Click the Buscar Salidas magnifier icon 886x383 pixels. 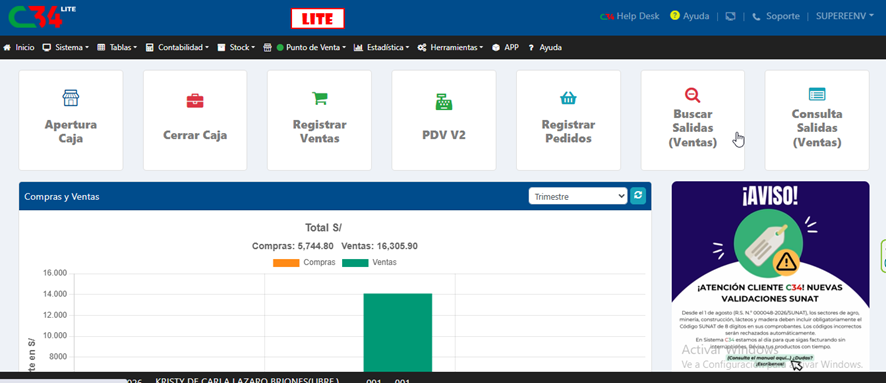[692, 95]
